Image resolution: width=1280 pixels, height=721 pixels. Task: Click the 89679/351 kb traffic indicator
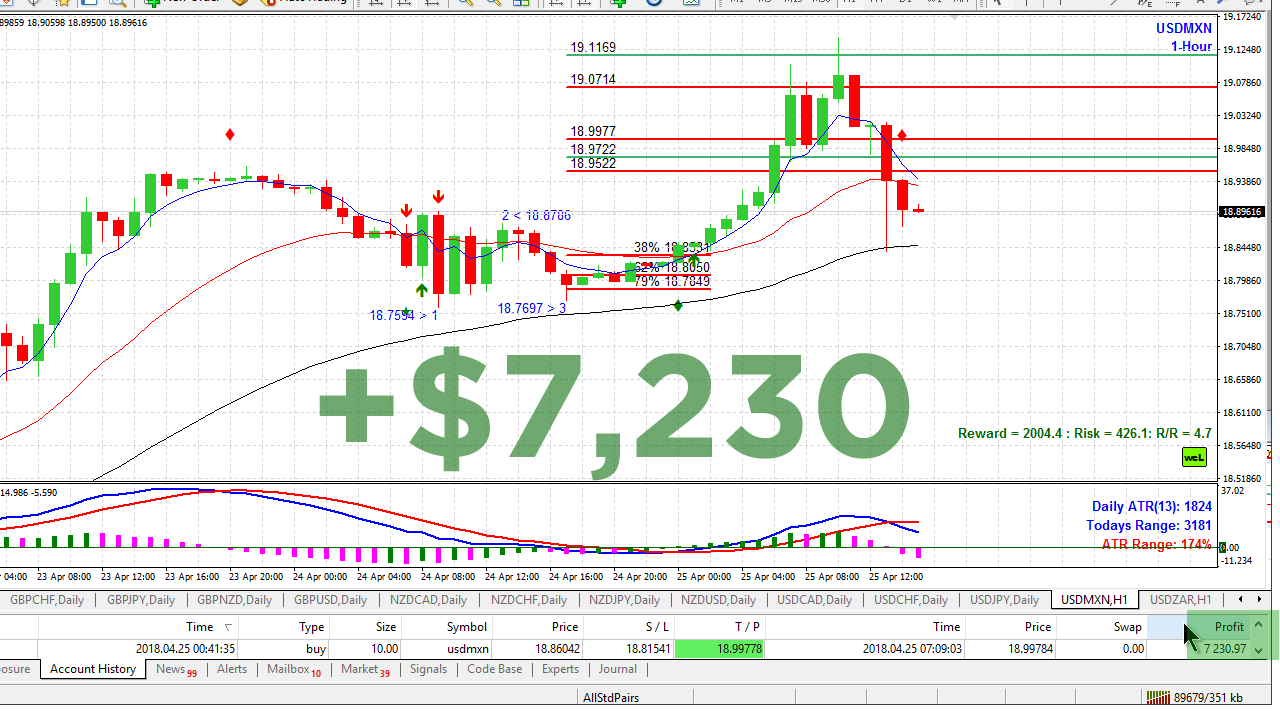click(1208, 697)
